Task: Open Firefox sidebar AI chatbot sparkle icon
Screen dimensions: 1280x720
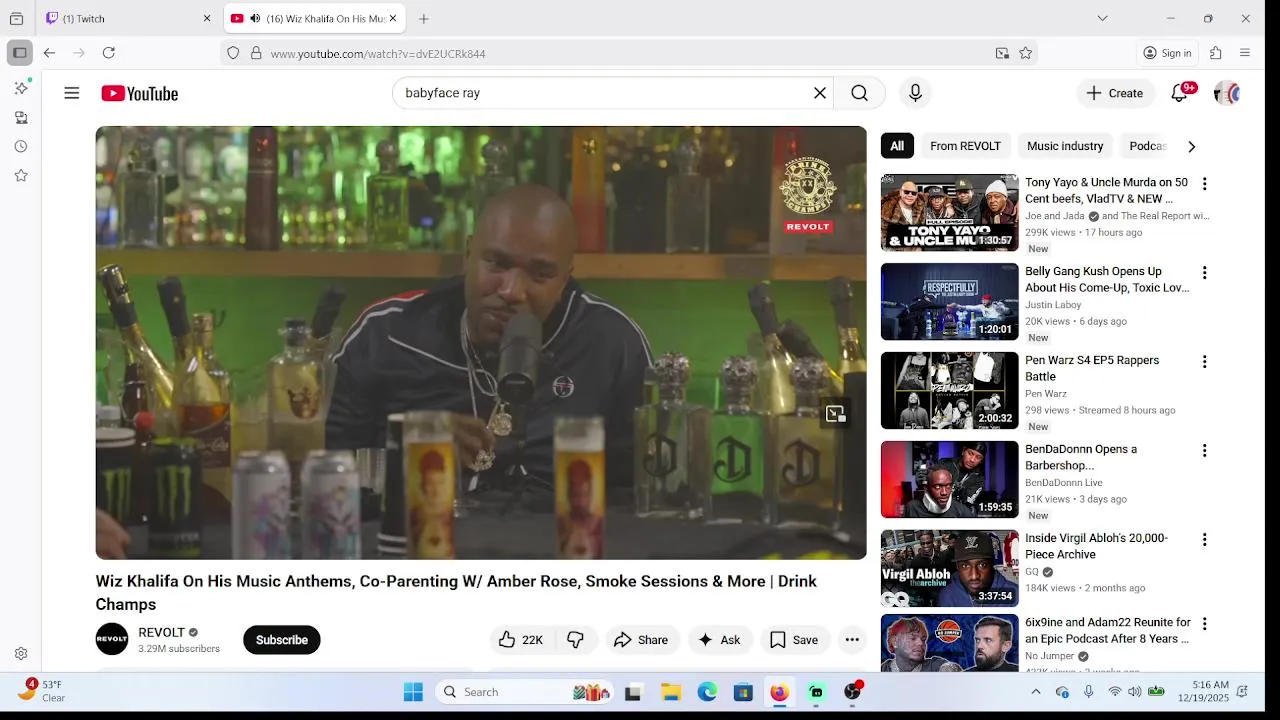Action: click(21, 88)
